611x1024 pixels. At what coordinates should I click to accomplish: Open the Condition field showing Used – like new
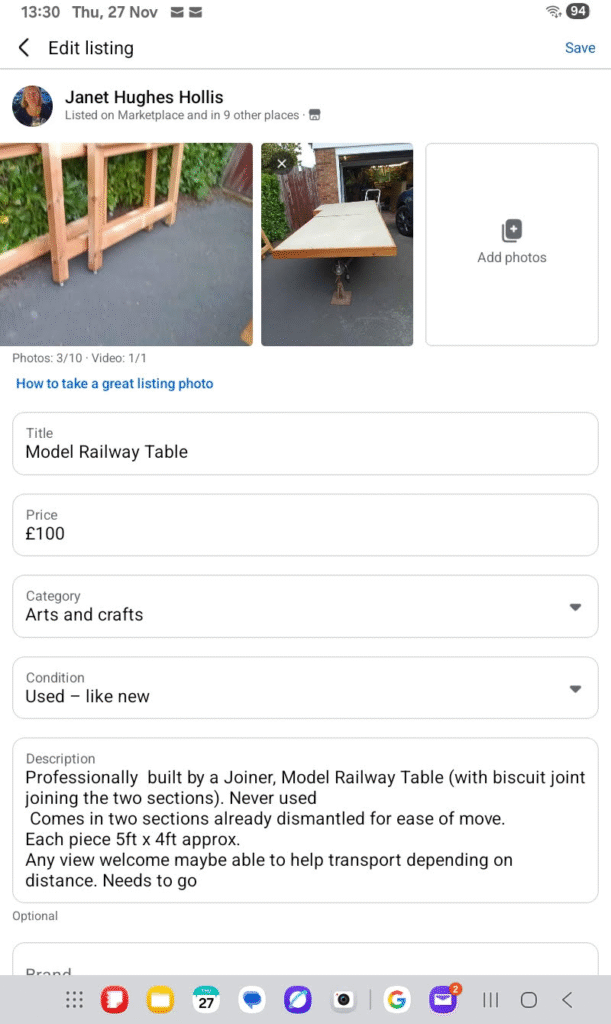pyautogui.click(x=300, y=688)
